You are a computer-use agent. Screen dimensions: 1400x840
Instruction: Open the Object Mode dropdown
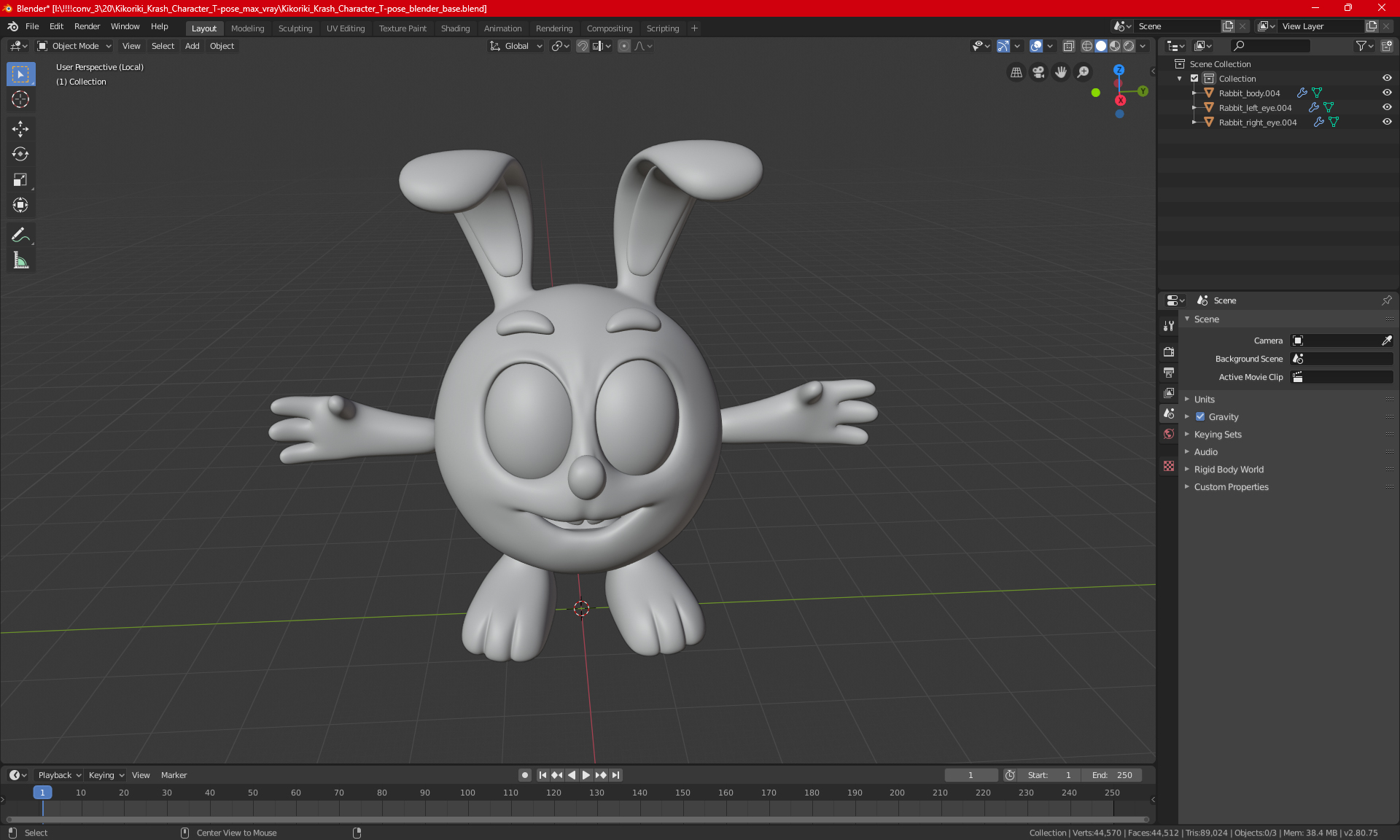(74, 46)
